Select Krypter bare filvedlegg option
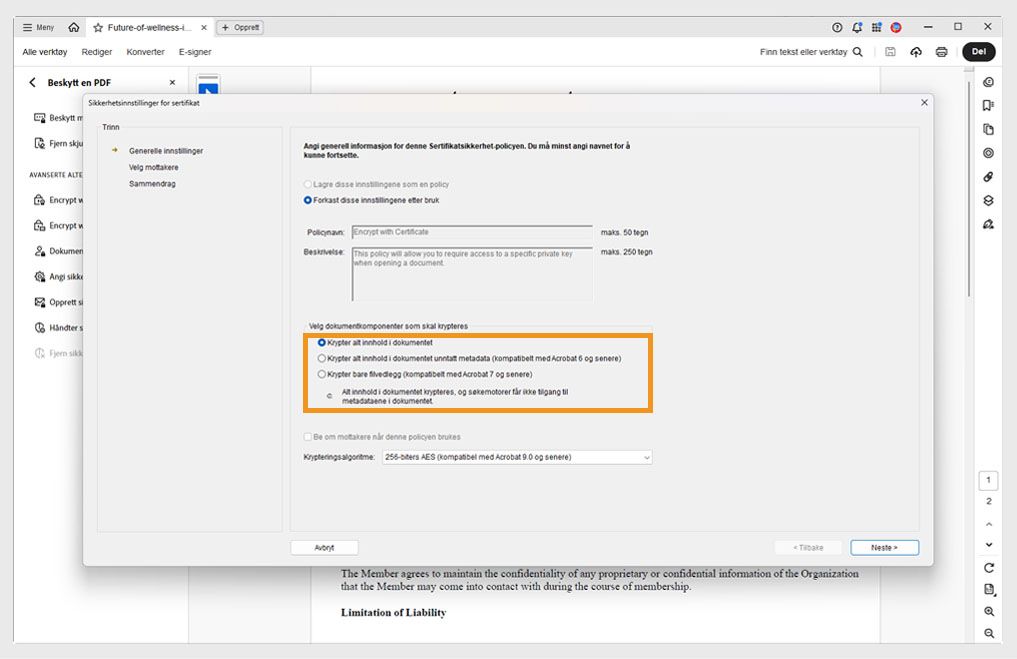Screen dimensions: 1017x659 (x=425, y=374)
